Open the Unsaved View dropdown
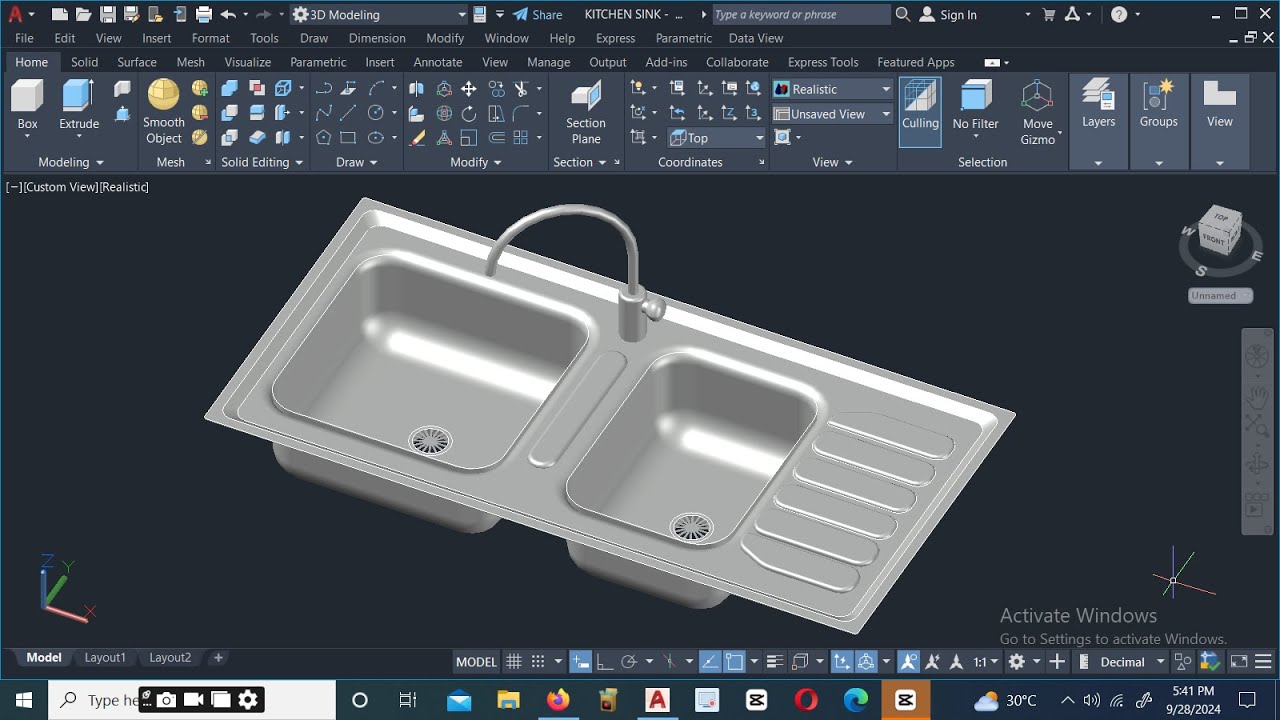Image resolution: width=1280 pixels, height=720 pixels. (832, 114)
